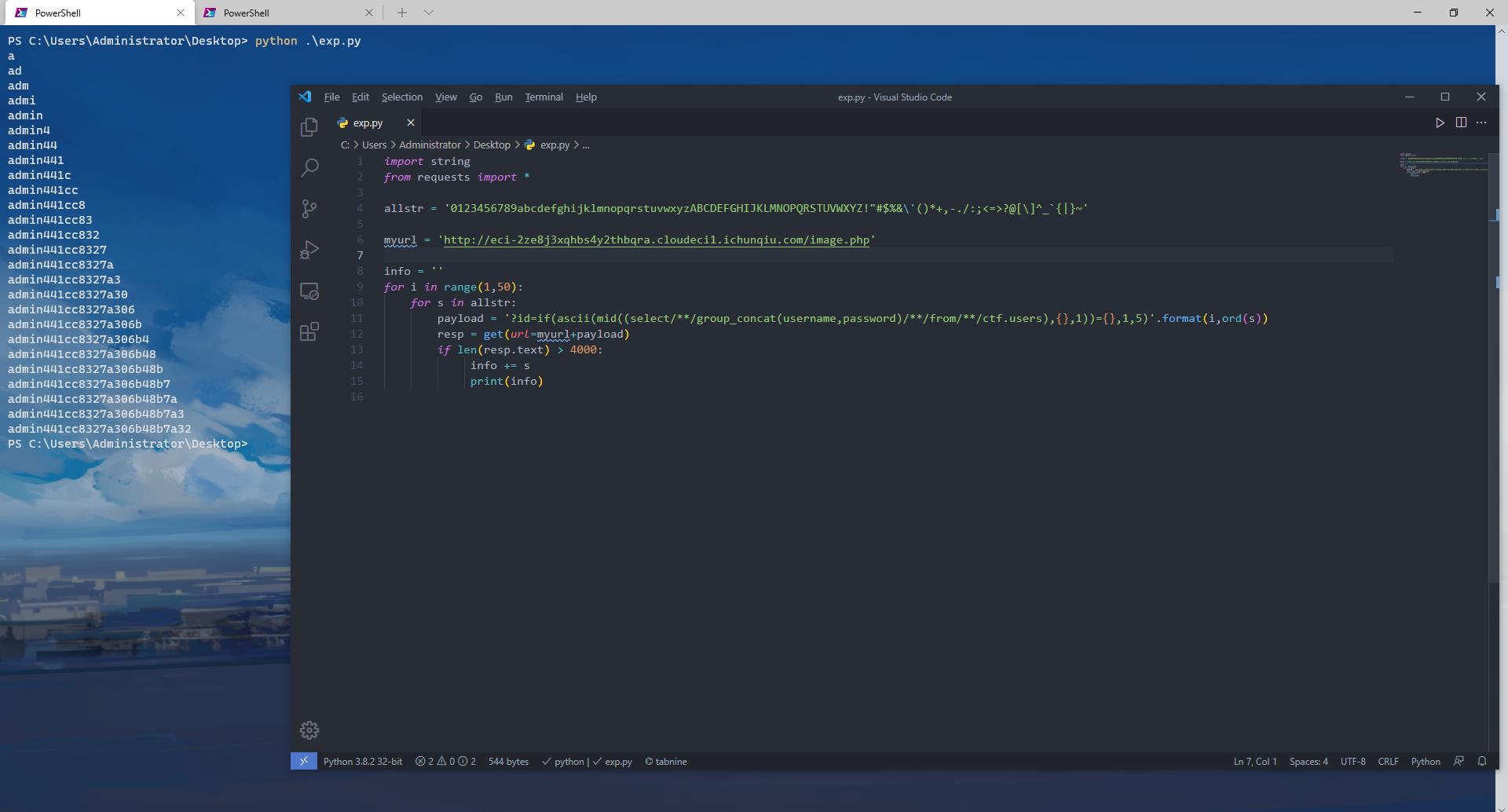The image size is (1508, 812).
Task: Click the exp.py breadcrumb segment
Action: point(547,145)
